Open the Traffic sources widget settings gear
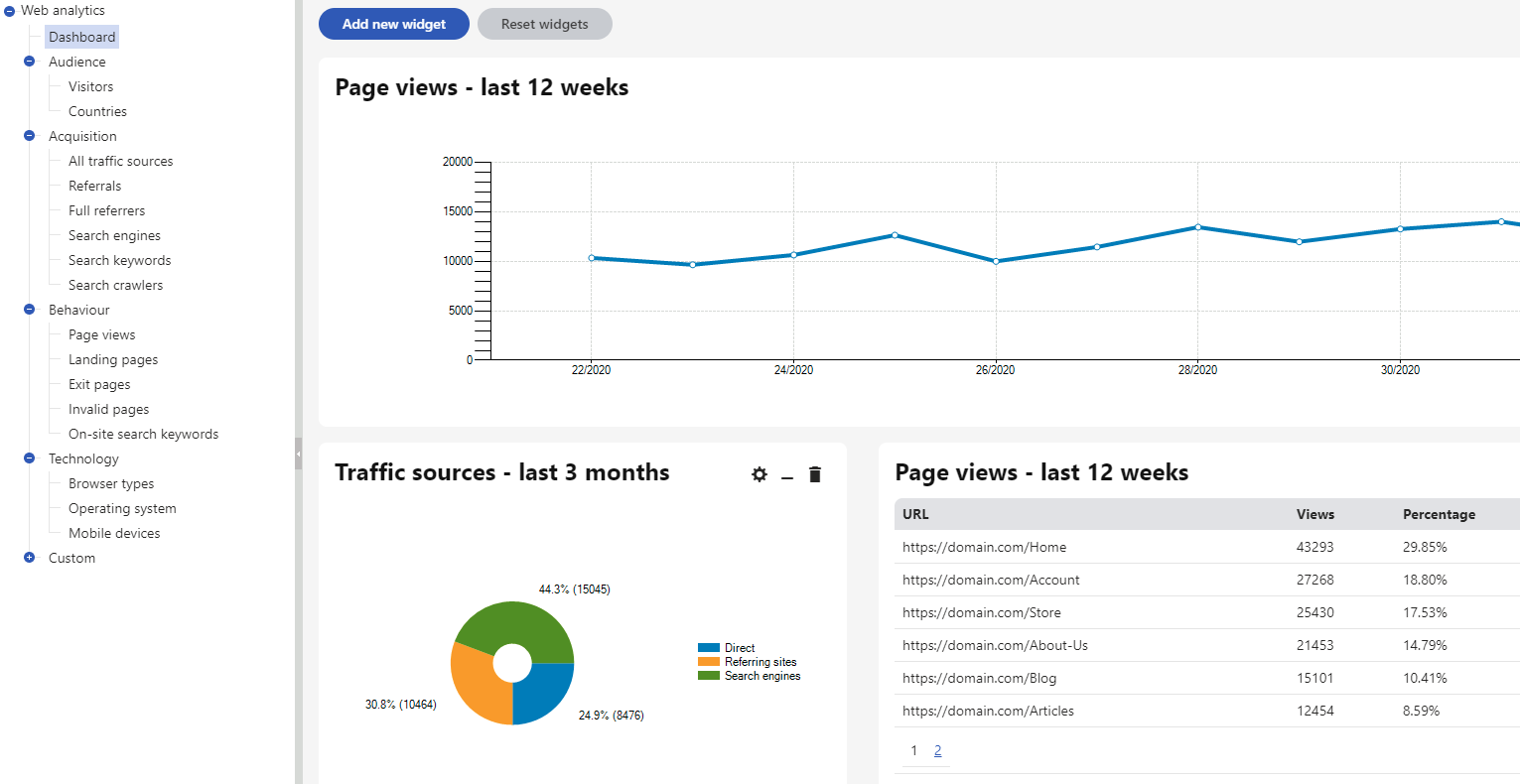This screenshot has height=784, width=1520. (x=759, y=474)
